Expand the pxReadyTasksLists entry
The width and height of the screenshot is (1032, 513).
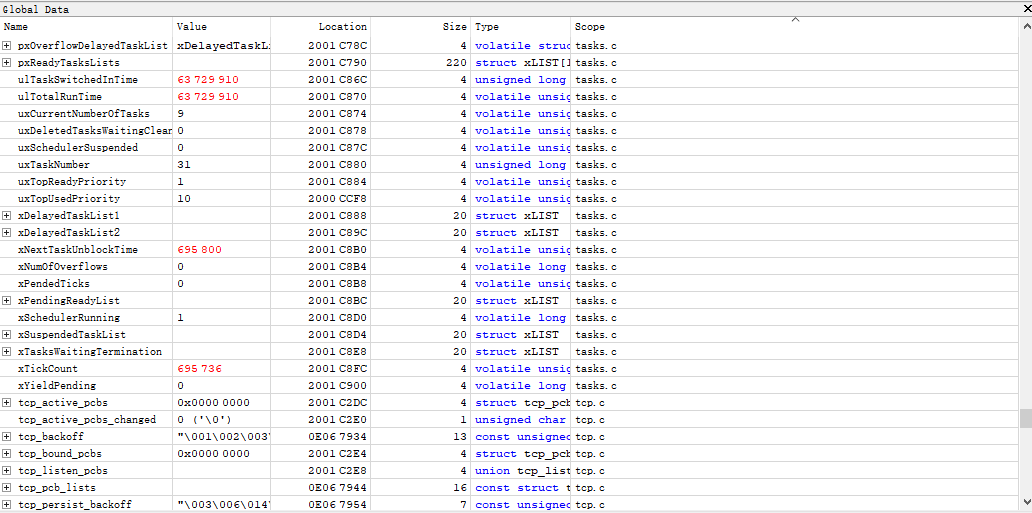[7, 63]
